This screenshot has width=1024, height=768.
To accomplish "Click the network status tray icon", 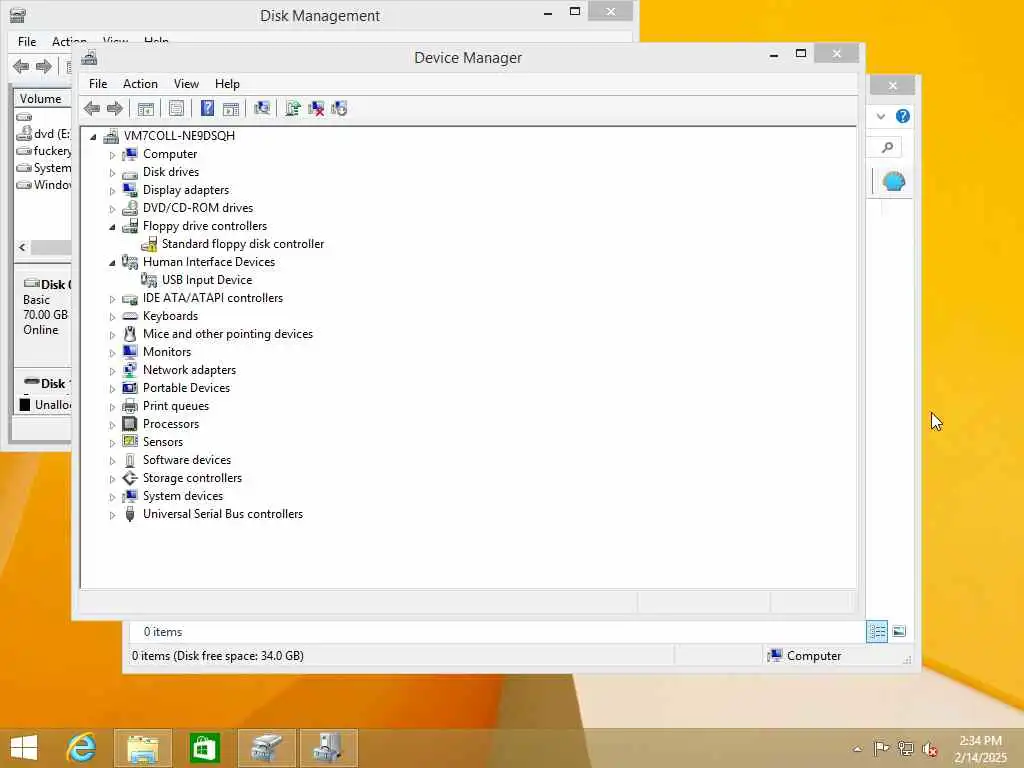I will [x=905, y=748].
